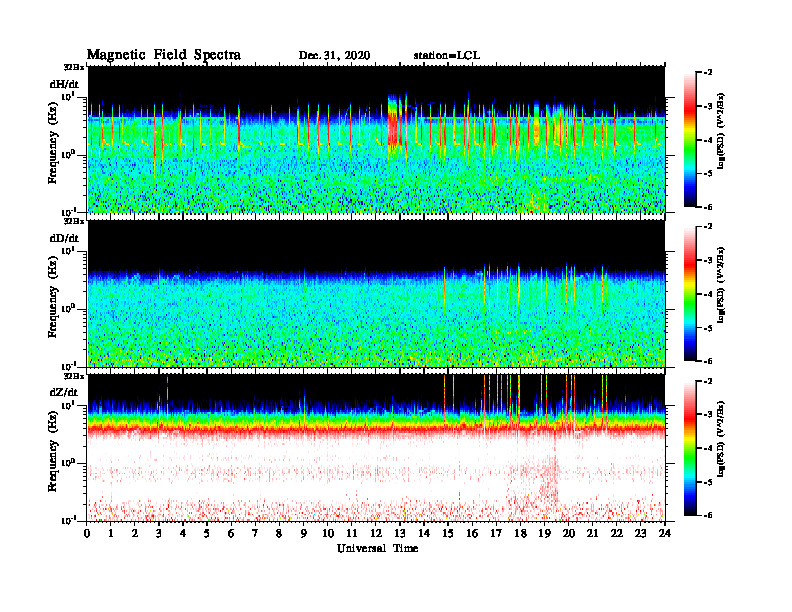Click hour "16" on the Universal Time axis

click(x=472, y=533)
